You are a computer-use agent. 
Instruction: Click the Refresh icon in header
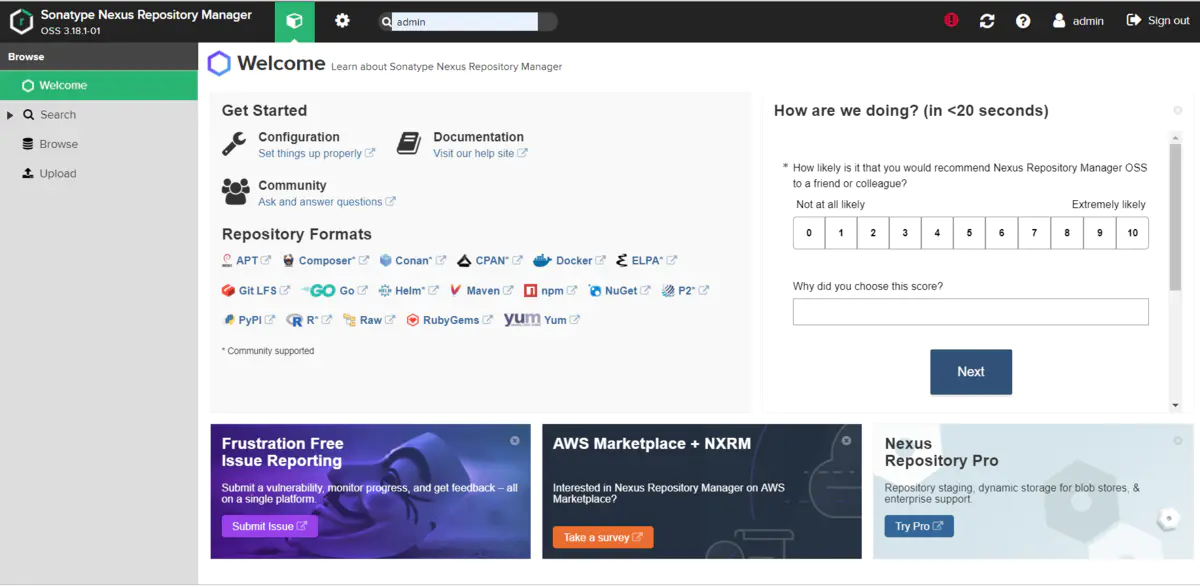tap(987, 21)
